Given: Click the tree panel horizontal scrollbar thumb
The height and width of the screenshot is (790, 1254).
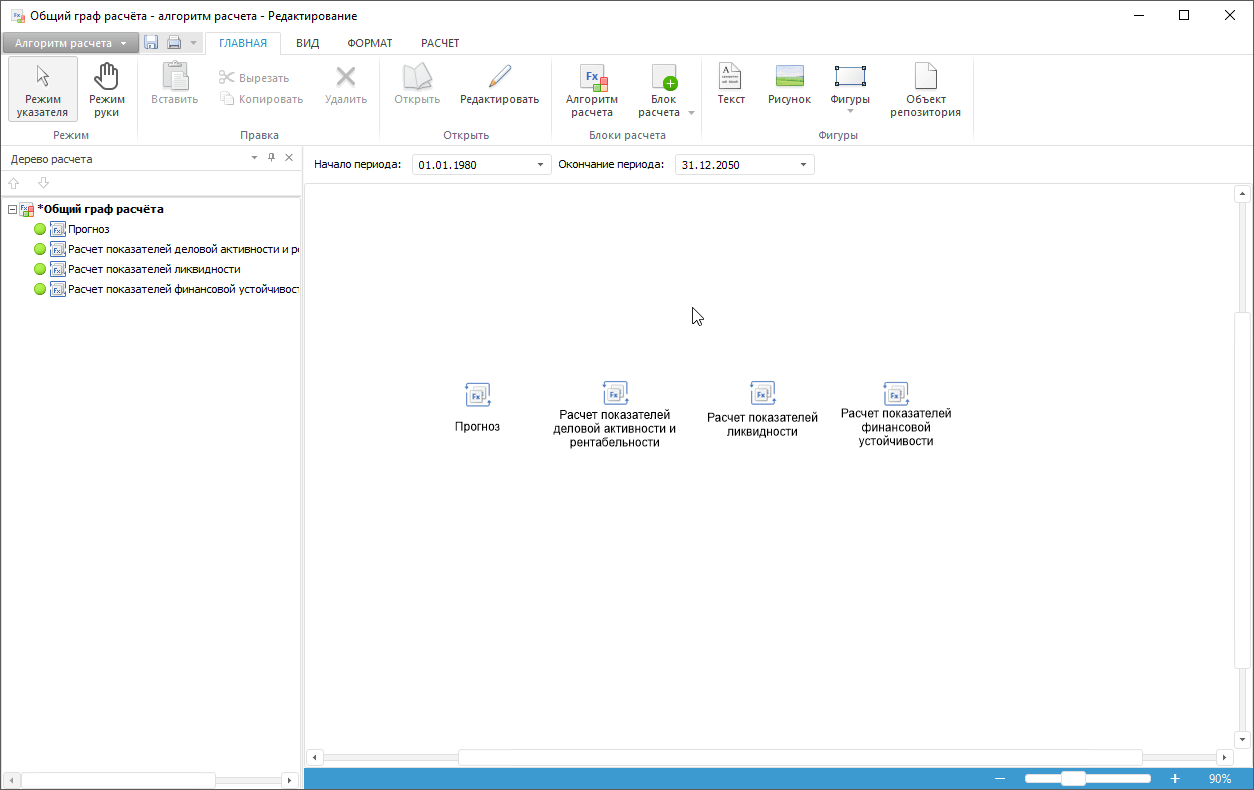Looking at the screenshot, I should [118, 780].
